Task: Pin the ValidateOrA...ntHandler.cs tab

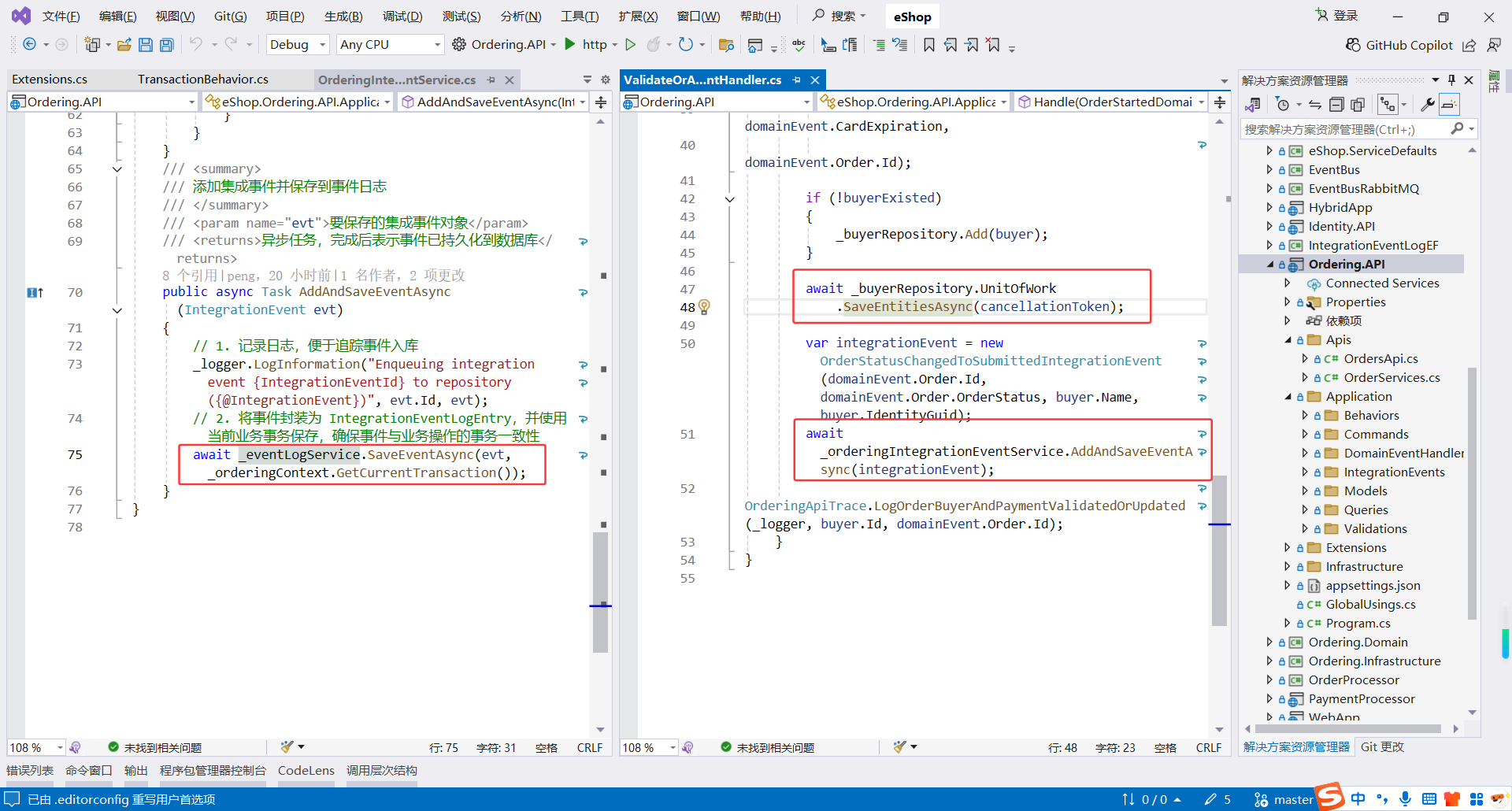Action: point(796,80)
